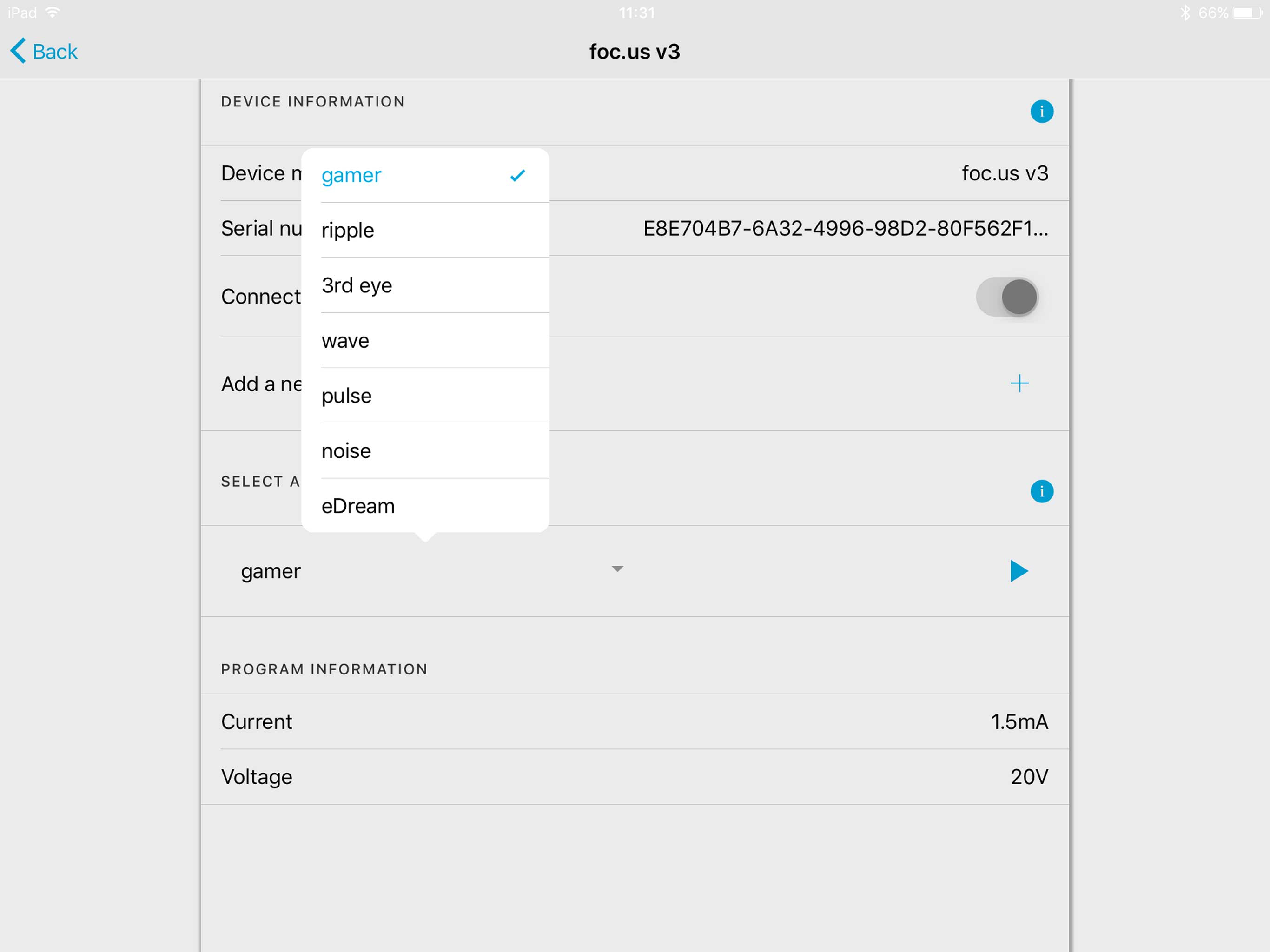Click the Wi-Fi status icon
1270x952 pixels.
[52, 13]
